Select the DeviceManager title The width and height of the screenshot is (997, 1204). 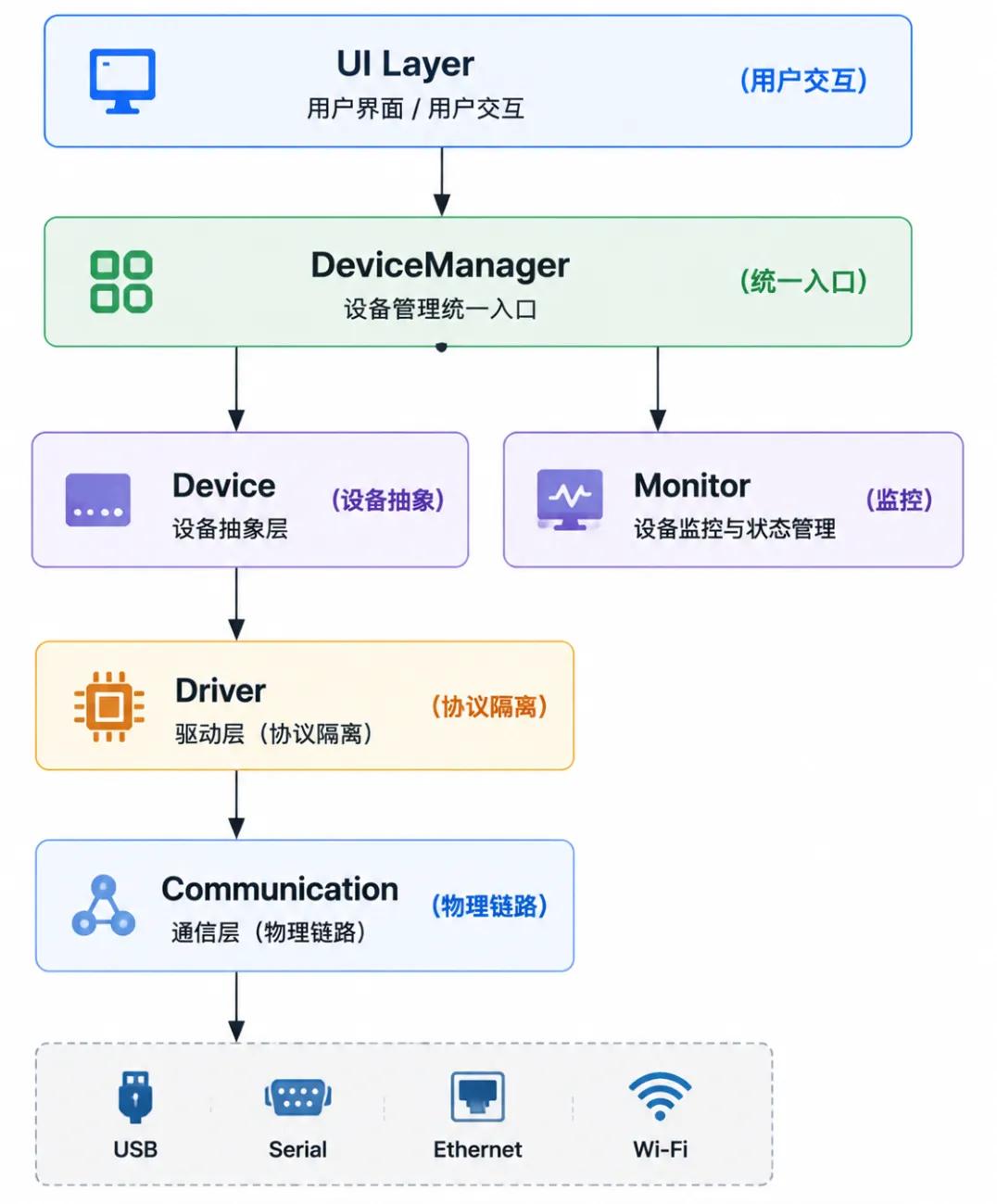(x=440, y=266)
